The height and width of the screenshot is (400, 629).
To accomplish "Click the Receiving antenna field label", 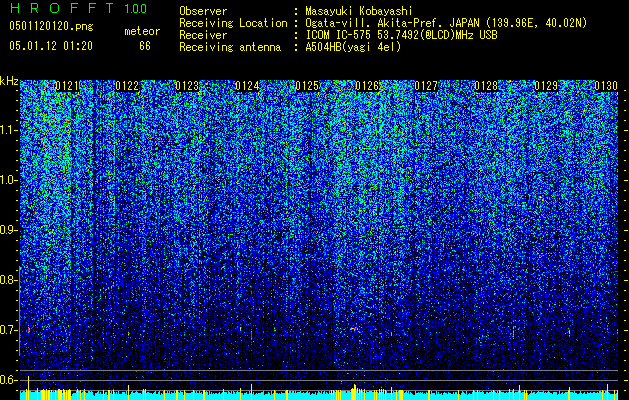I will point(230,47).
